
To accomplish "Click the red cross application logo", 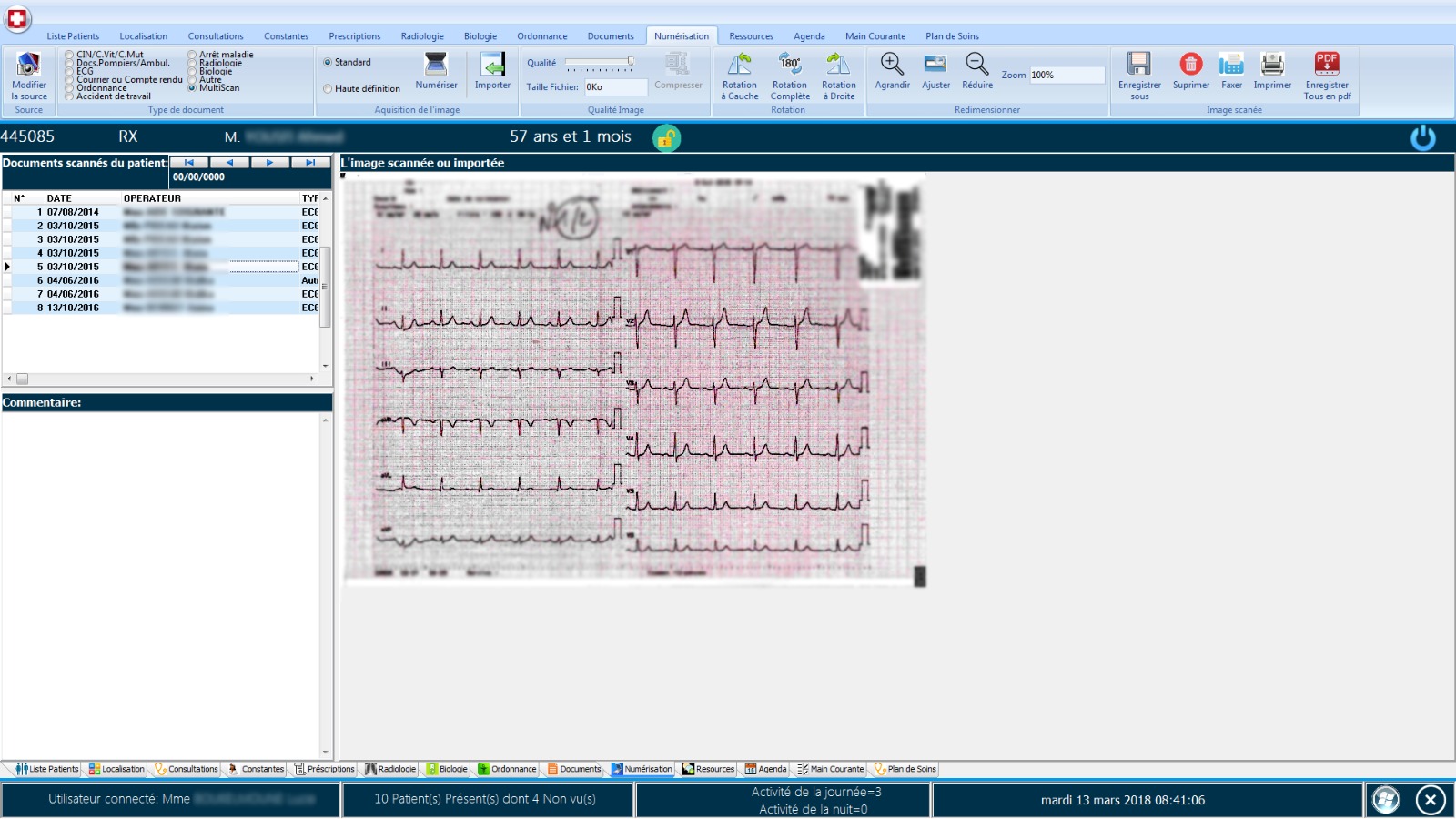I will [17, 17].
